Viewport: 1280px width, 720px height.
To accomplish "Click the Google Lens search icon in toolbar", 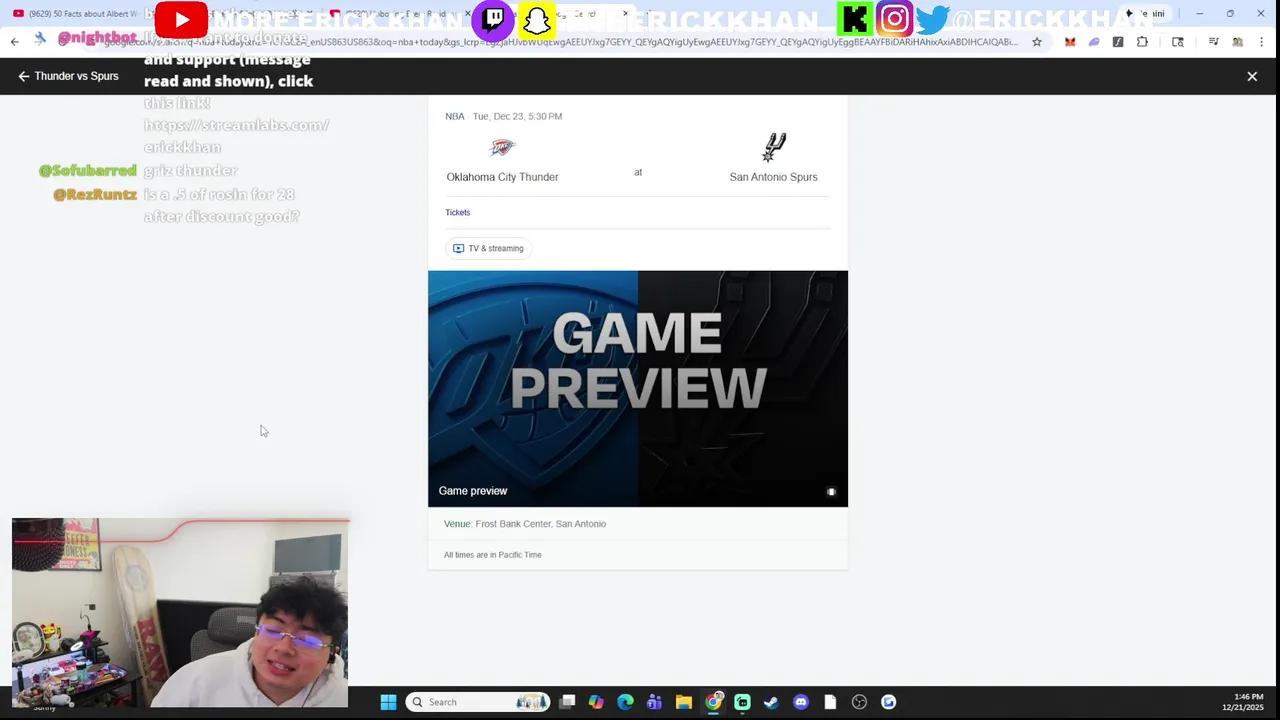I will (x=1178, y=42).
